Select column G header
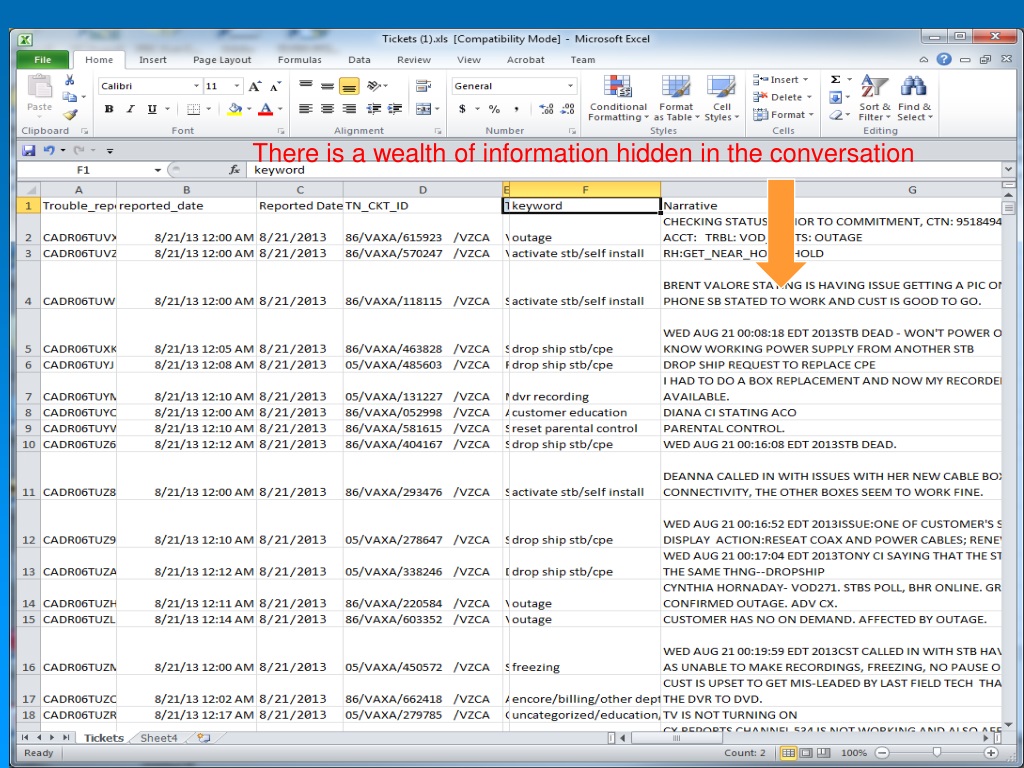 (912, 189)
